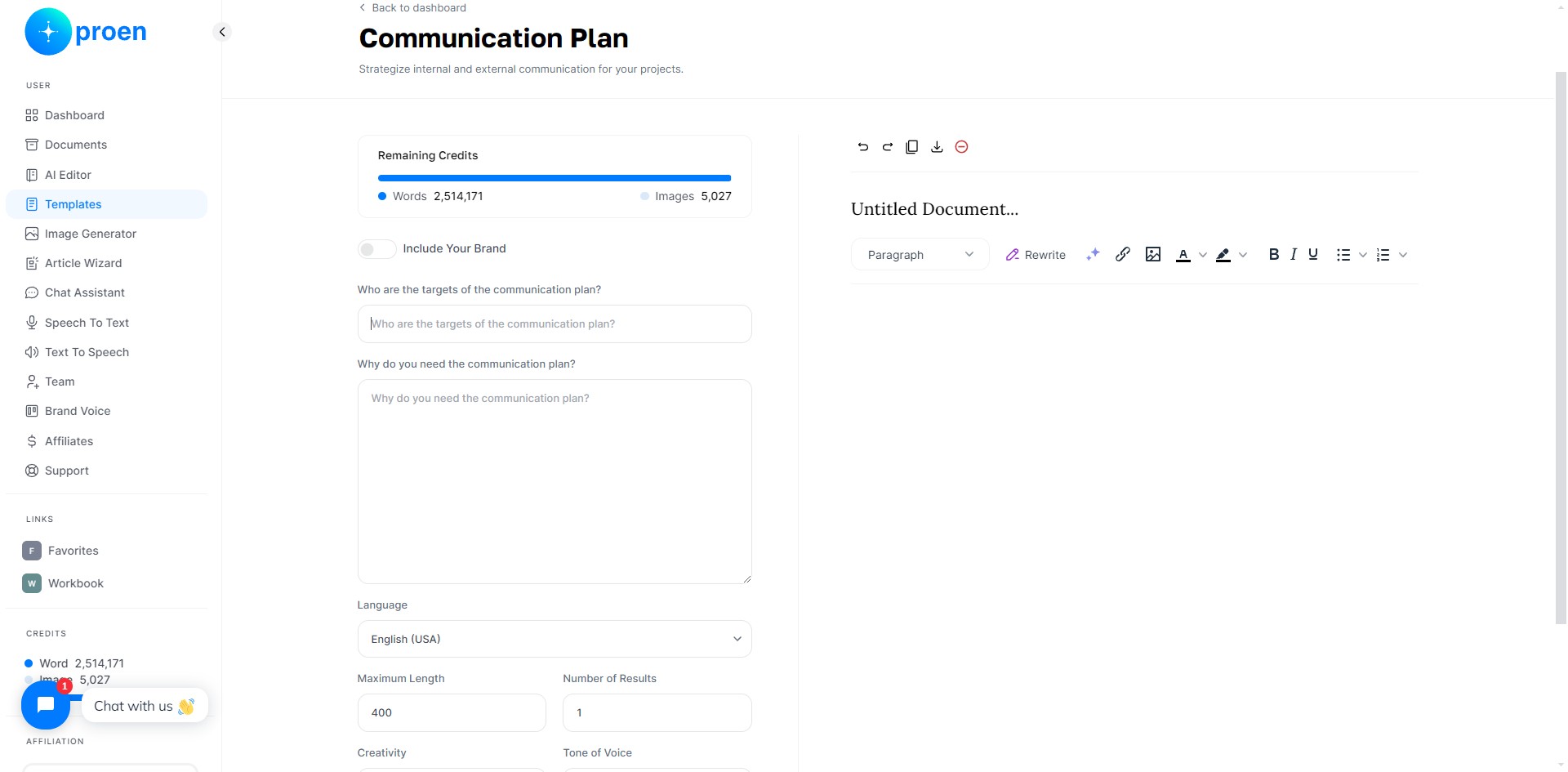
Task: Click the Dashboard grid icon
Action: pyautogui.click(x=32, y=115)
